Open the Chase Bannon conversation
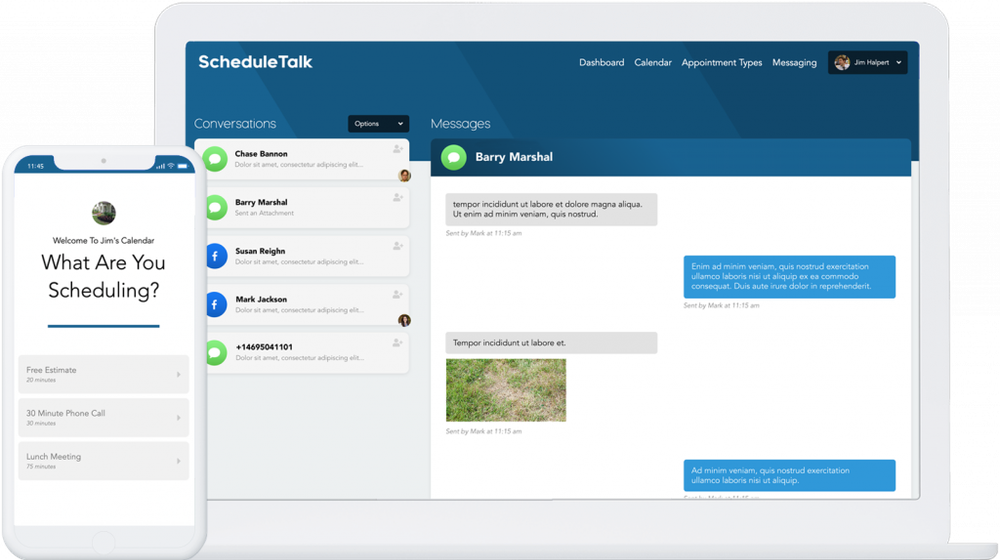This screenshot has width=1000, height=560. [x=302, y=159]
